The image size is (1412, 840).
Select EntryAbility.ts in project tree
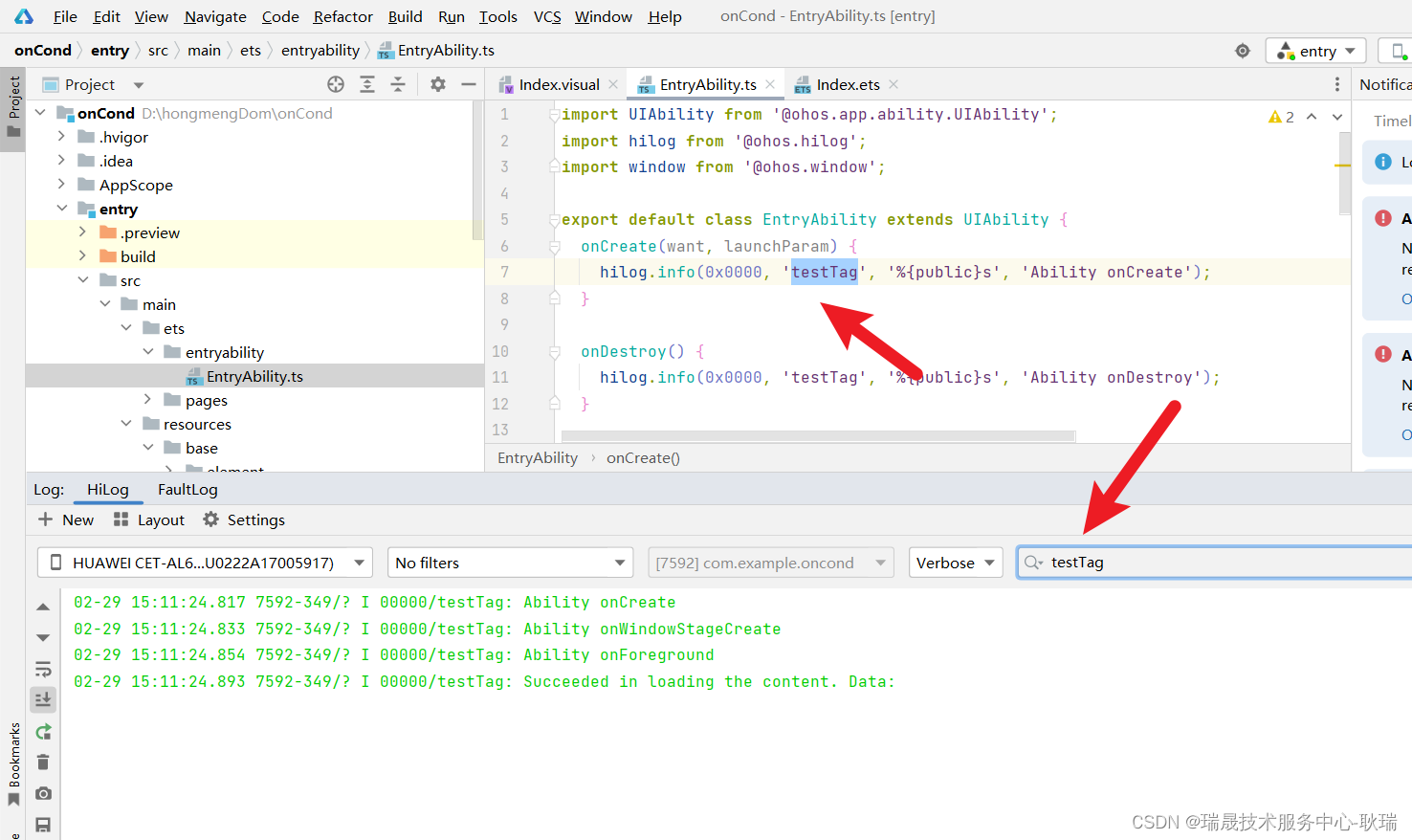(x=254, y=376)
